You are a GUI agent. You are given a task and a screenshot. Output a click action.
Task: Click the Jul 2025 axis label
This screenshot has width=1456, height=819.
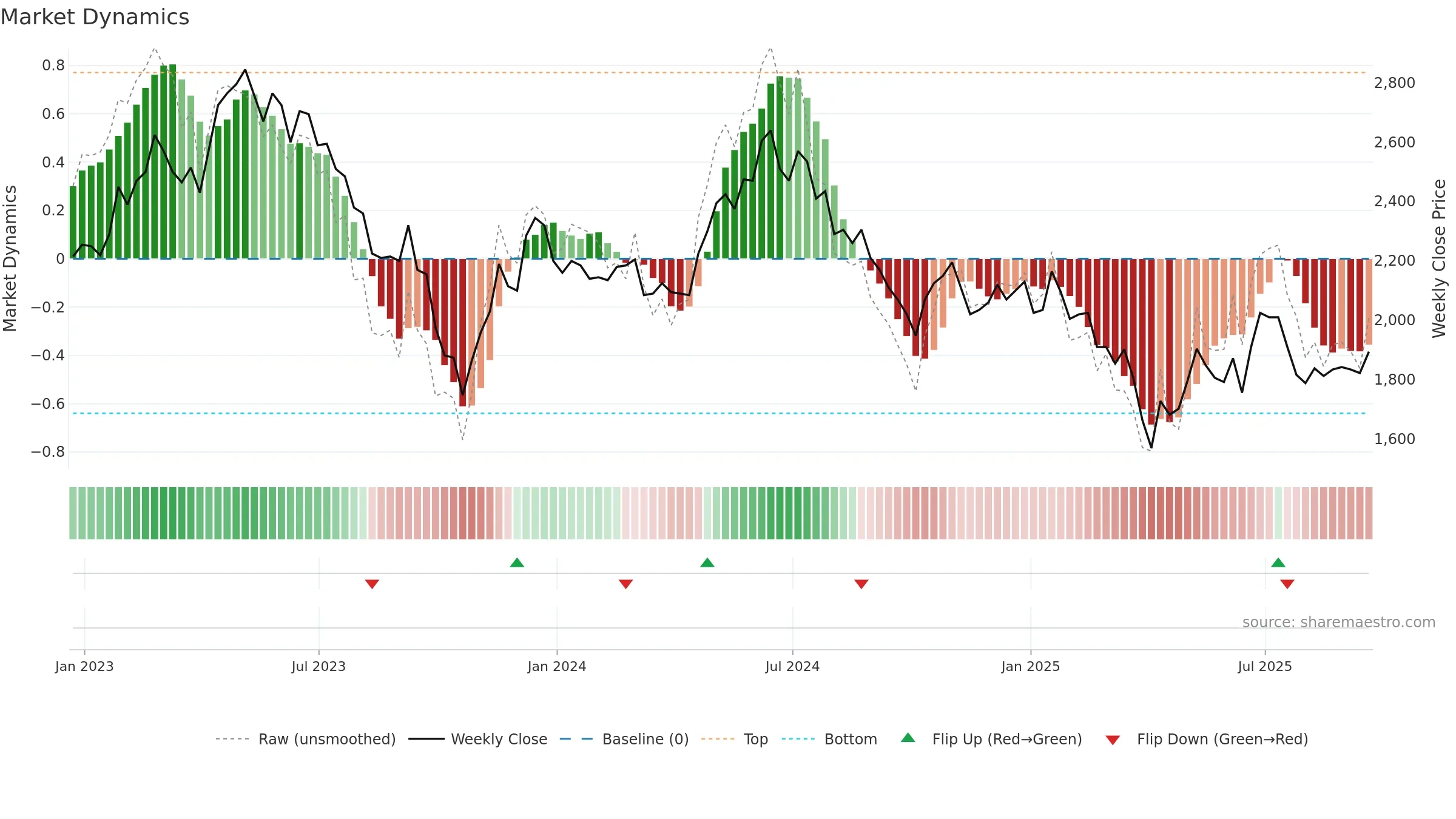1265,666
